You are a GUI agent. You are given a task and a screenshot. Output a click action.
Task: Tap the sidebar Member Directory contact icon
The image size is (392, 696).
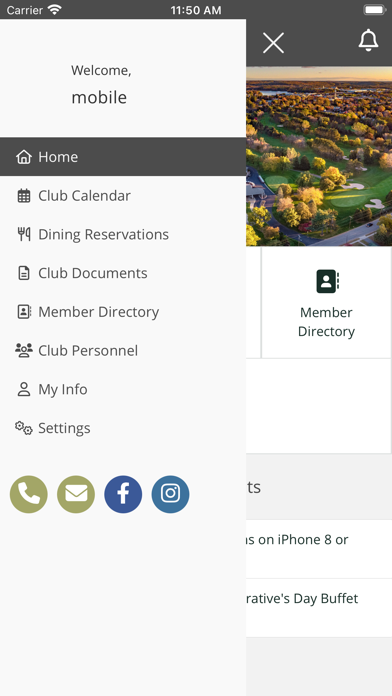pyautogui.click(x=24, y=312)
